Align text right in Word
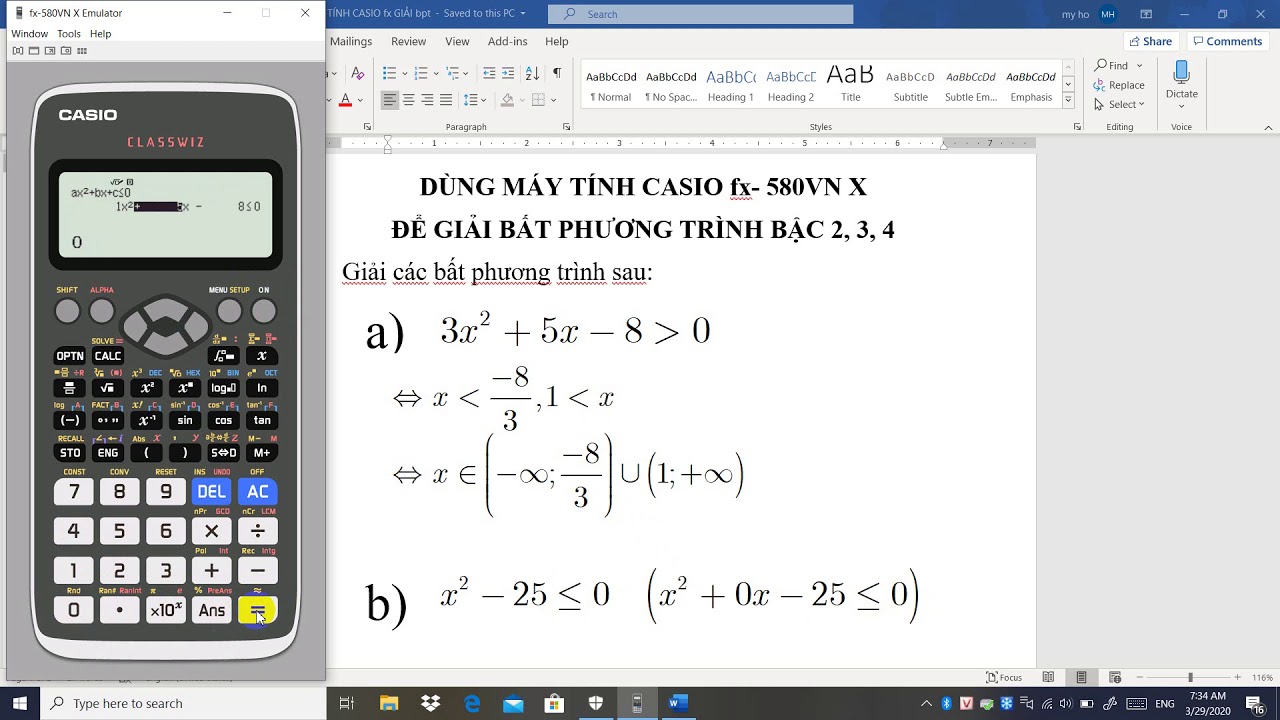Image resolution: width=1280 pixels, height=720 pixels. coord(427,100)
